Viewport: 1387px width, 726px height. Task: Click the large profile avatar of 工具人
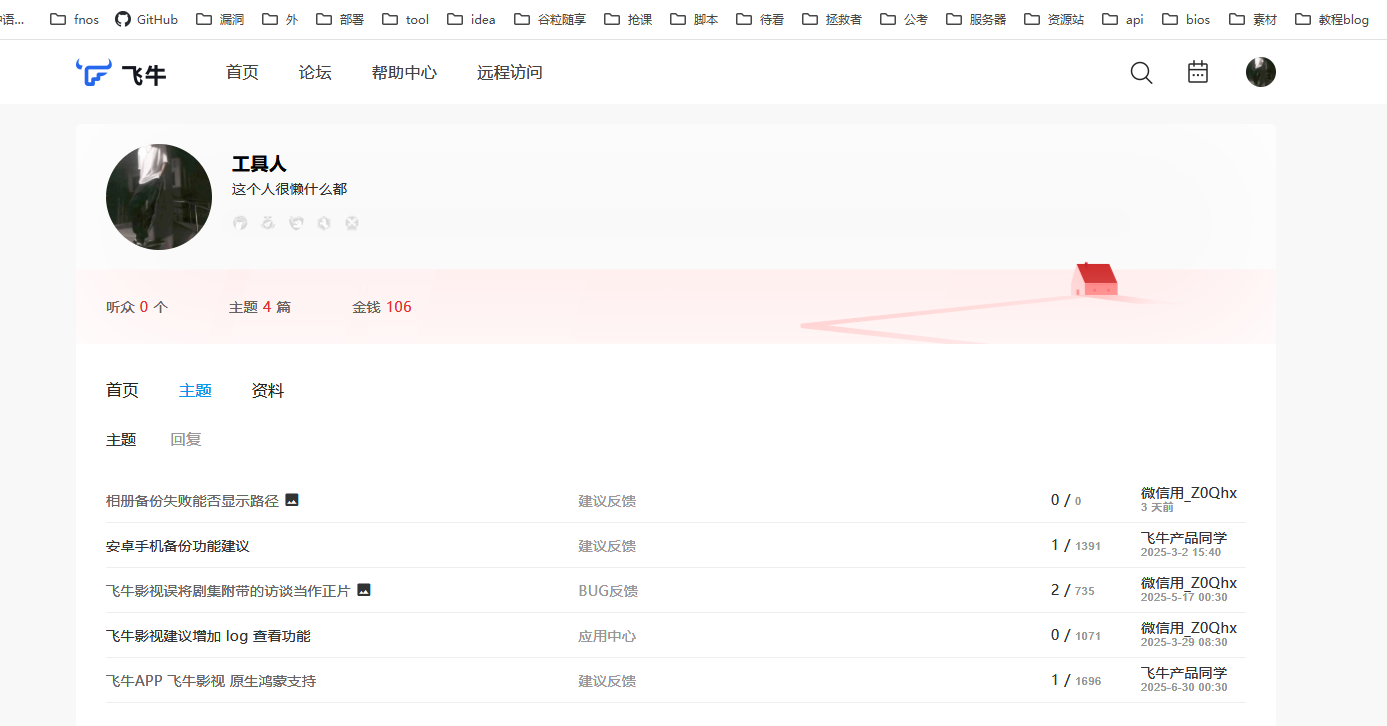pyautogui.click(x=159, y=197)
